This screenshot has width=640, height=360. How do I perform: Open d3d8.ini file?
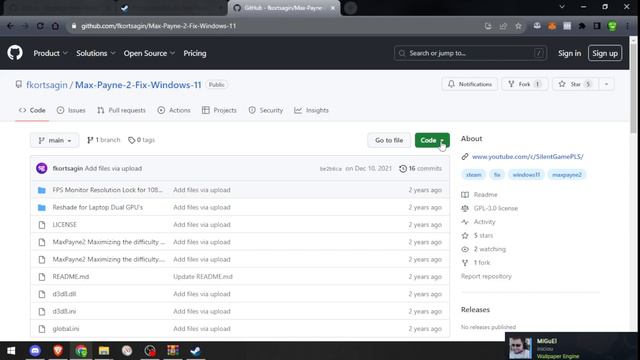(x=64, y=311)
